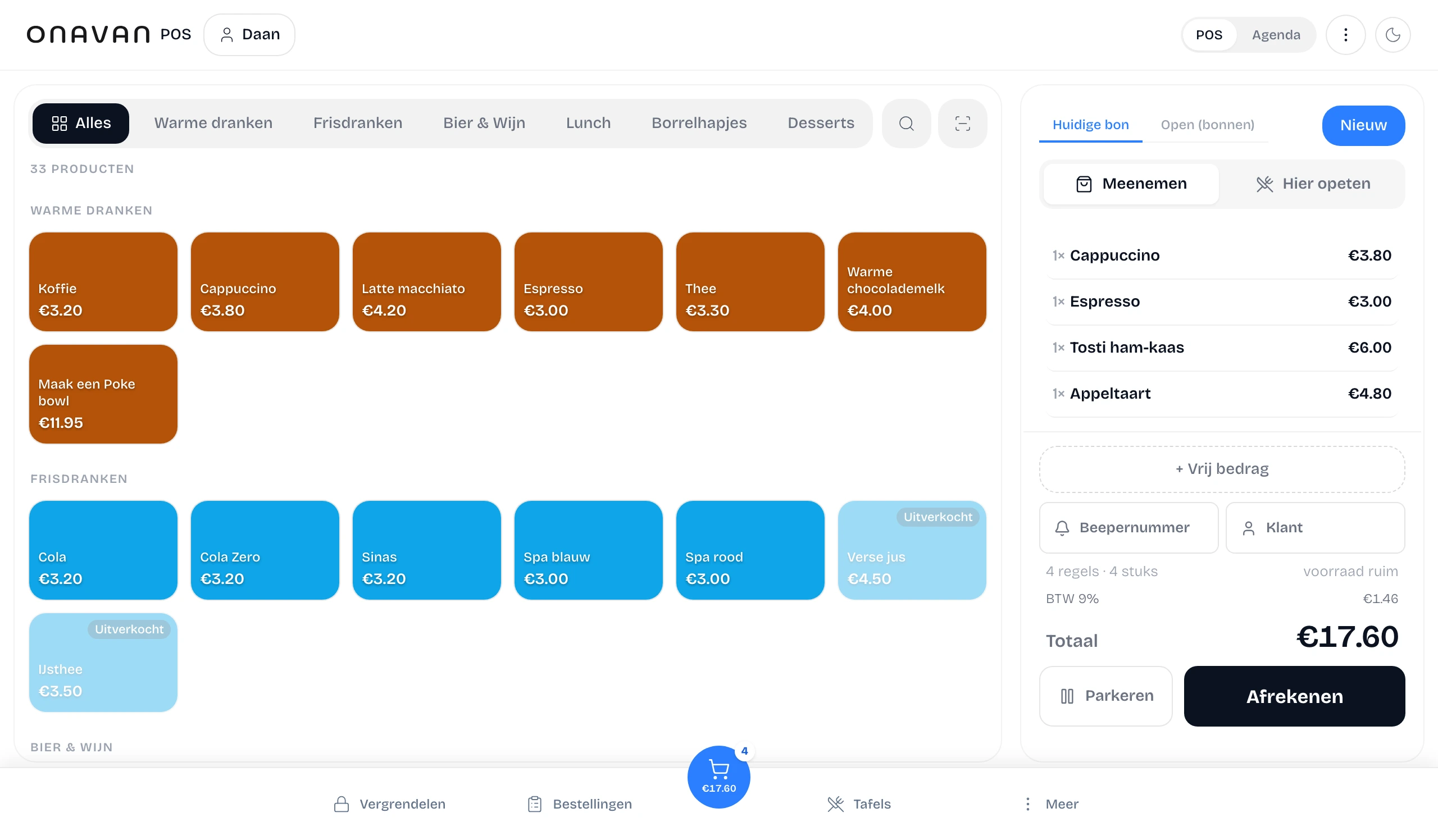This screenshot has height=840, width=1438.
Task: Start a new receipt with Nieuw
Action: (x=1363, y=125)
